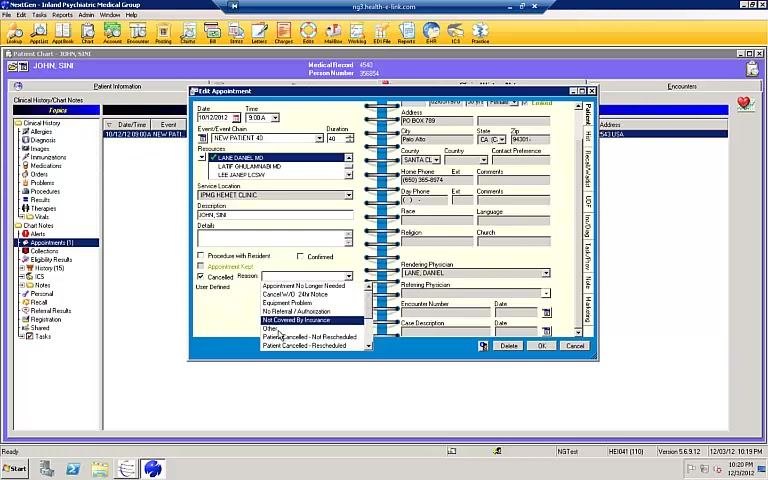
Task: Click the Windows Start button
Action: 15,469
